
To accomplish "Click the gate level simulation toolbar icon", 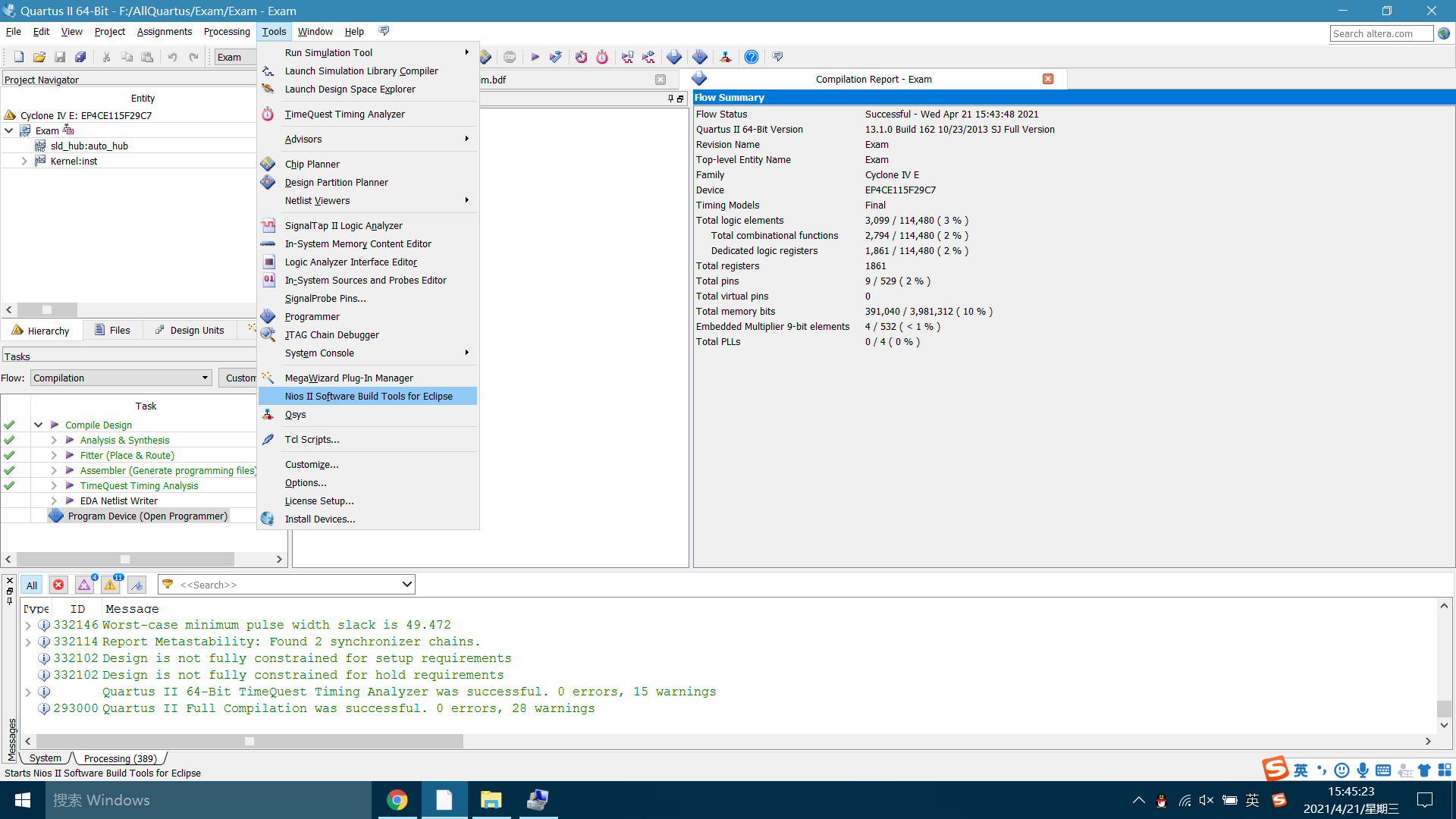I will pos(649,57).
